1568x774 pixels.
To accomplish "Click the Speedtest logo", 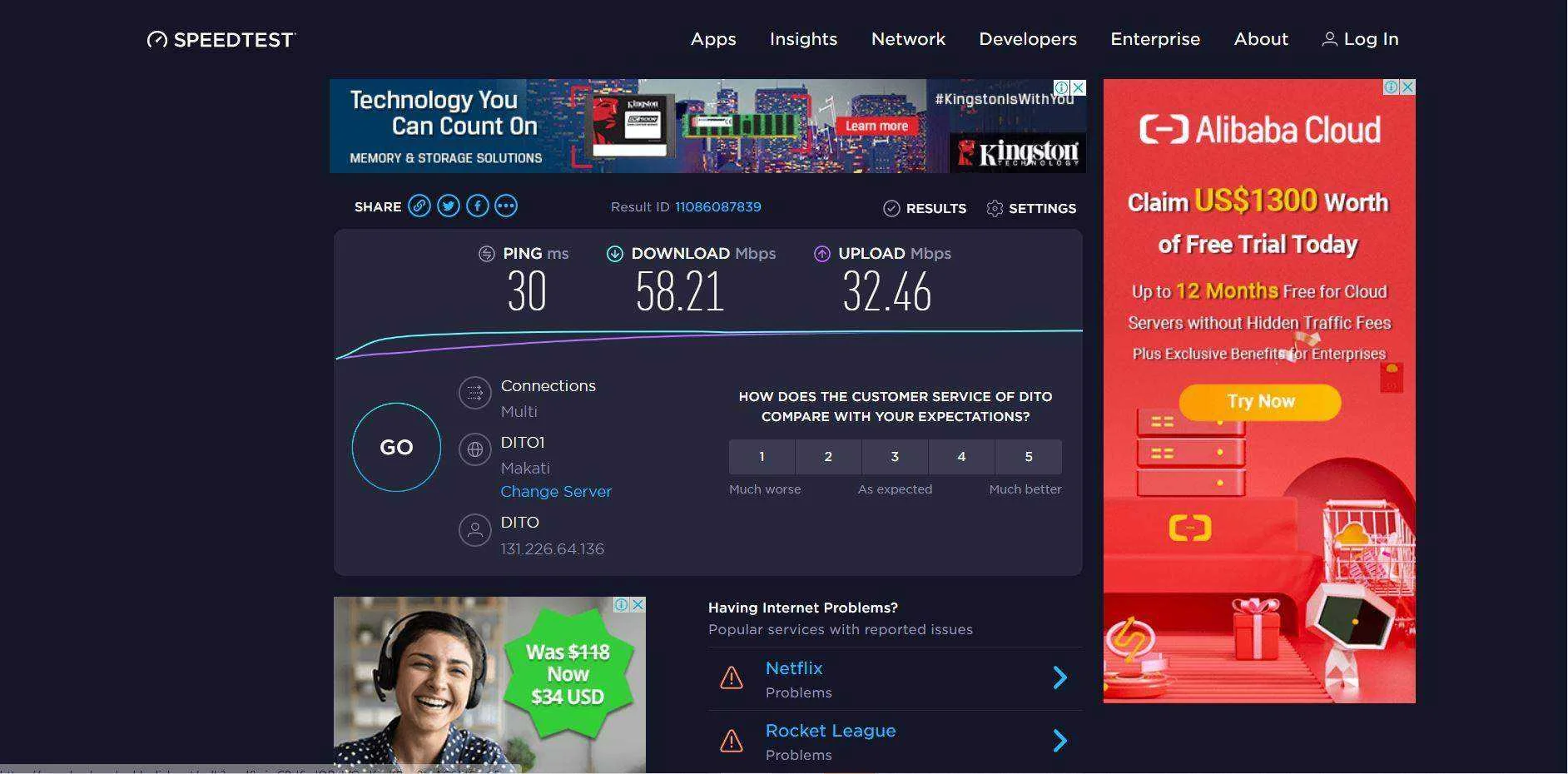I will click(221, 39).
